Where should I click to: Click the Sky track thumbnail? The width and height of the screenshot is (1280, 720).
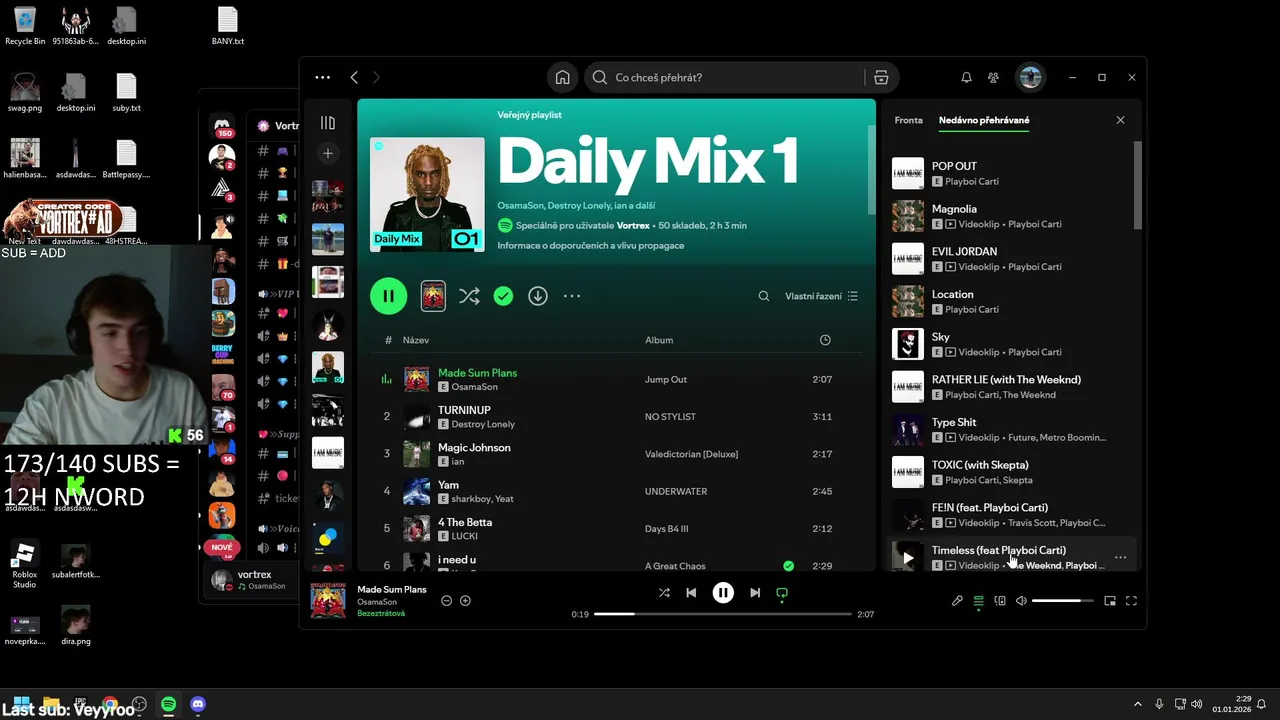(907, 343)
